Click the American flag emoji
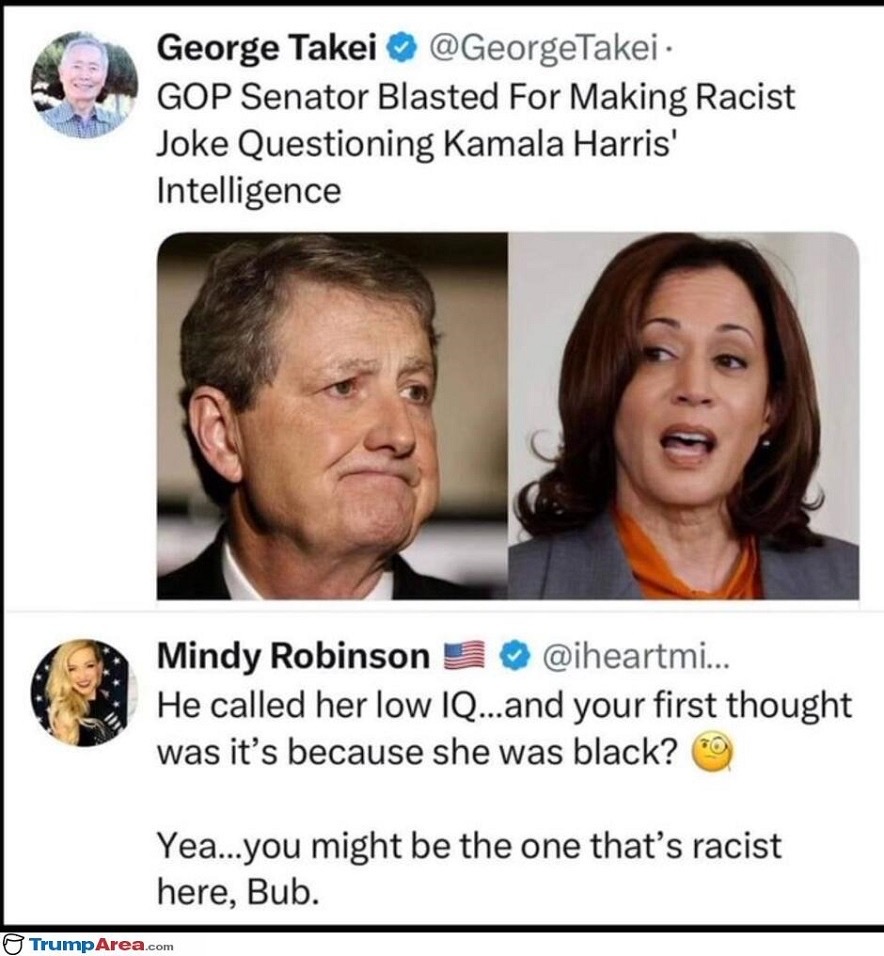884x956 pixels. [x=465, y=656]
